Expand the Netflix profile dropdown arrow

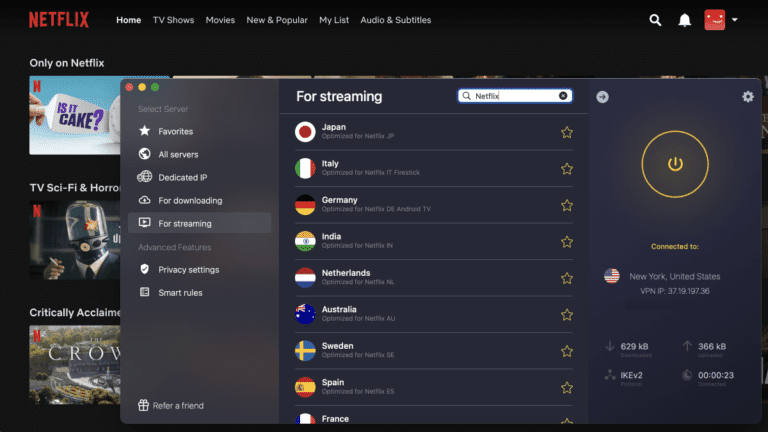(735, 20)
